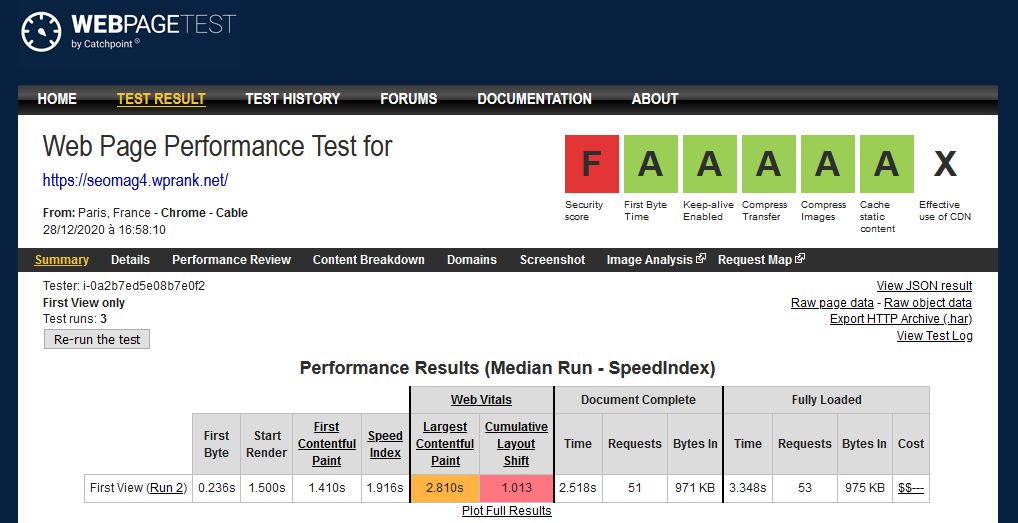This screenshot has height=523, width=1018.
Task: Click the Cache static content grade badge
Action: [x=886, y=163]
